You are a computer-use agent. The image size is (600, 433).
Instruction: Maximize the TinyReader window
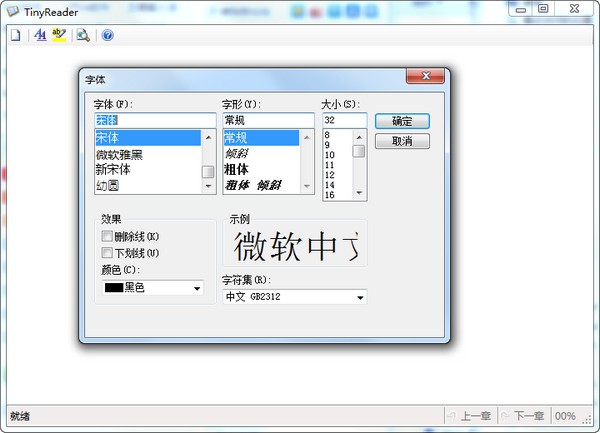click(x=543, y=8)
